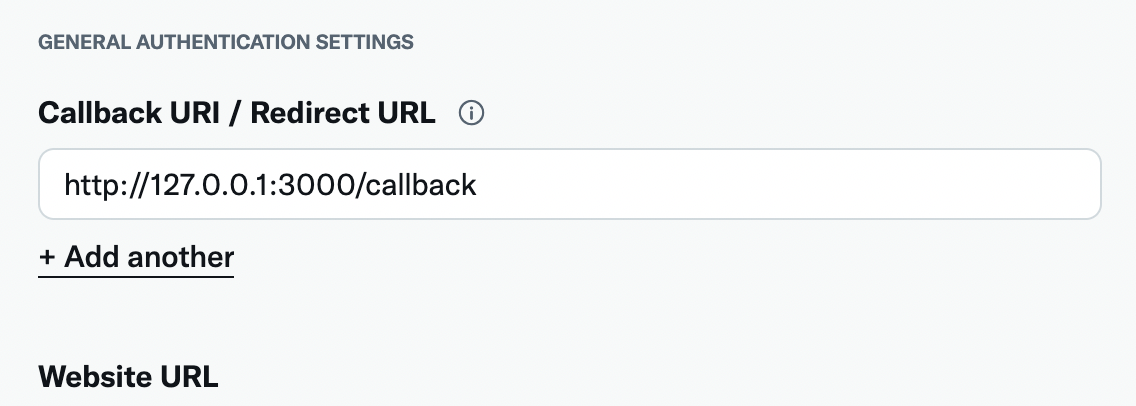Add another callback URL
This screenshot has width=1136, height=406.
(x=136, y=257)
